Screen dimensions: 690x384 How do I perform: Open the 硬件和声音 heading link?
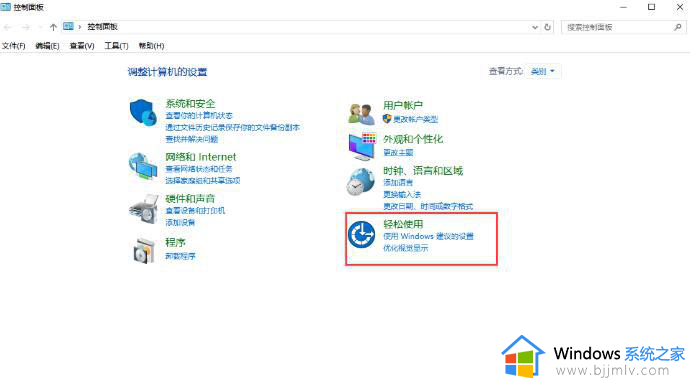coord(190,198)
